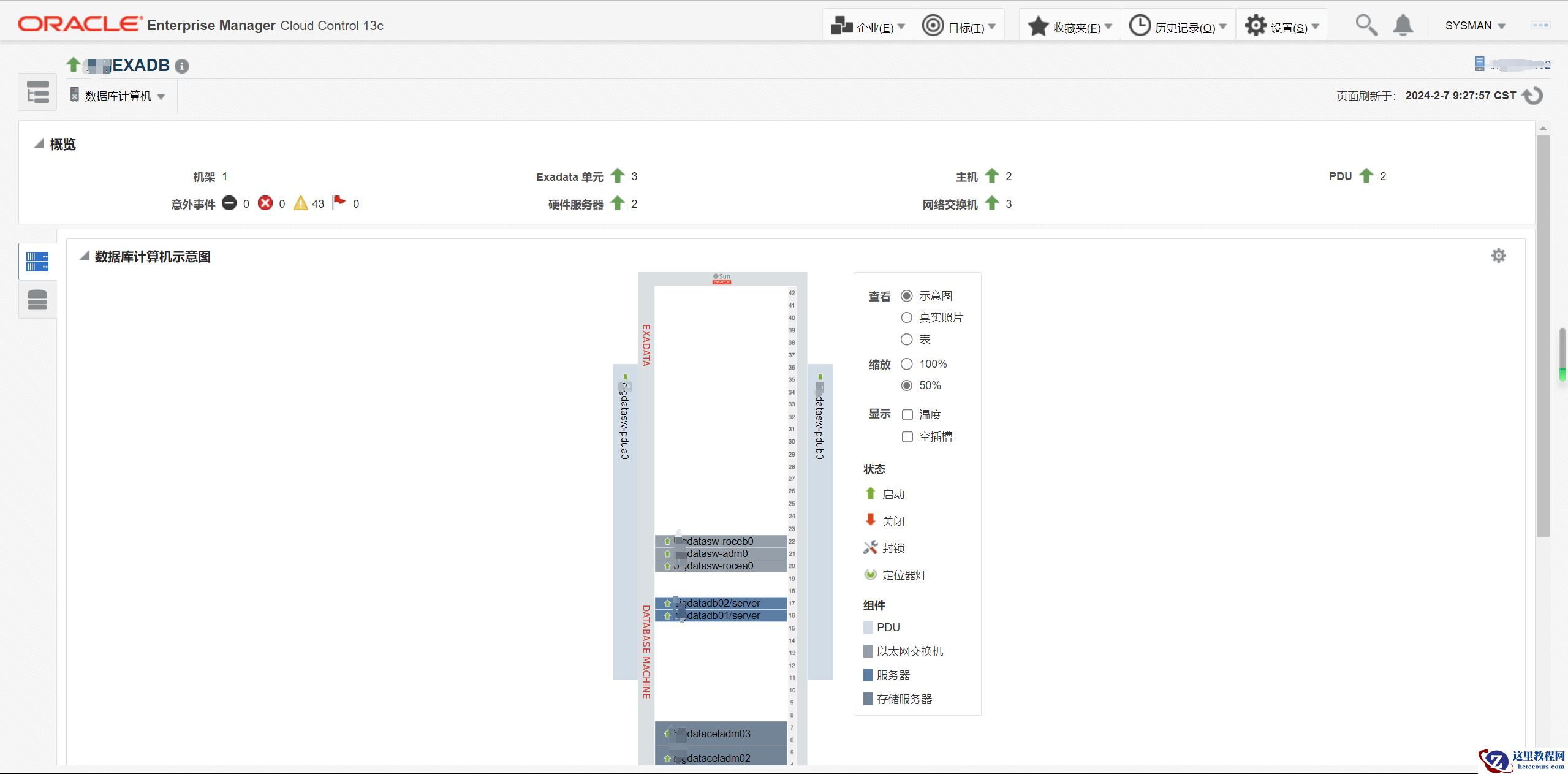Select the database stack side tab icon

[37, 300]
